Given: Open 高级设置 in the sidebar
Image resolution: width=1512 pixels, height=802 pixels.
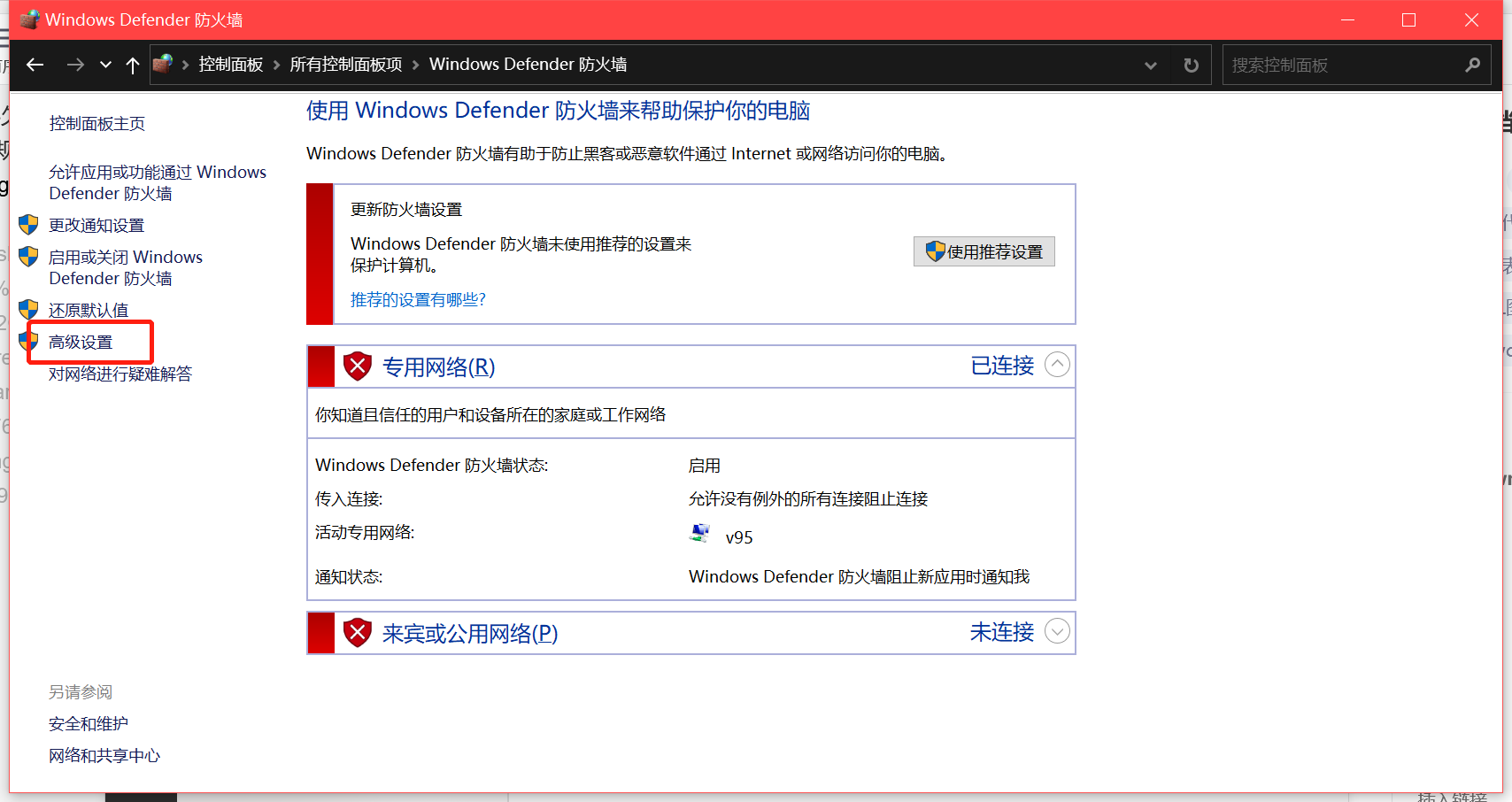Looking at the screenshot, I should 81,343.
